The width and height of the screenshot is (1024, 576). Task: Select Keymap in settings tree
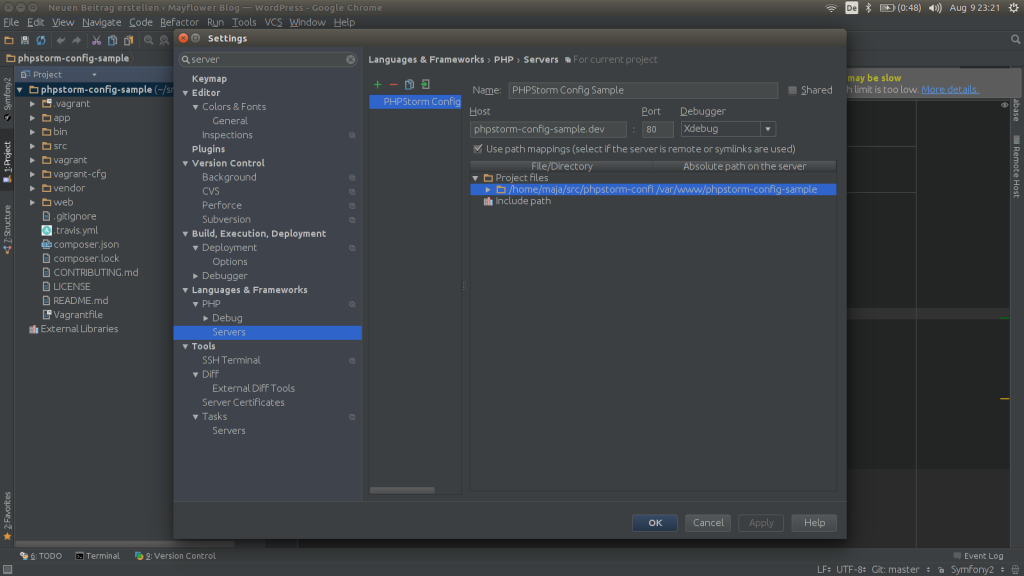[x=209, y=79]
